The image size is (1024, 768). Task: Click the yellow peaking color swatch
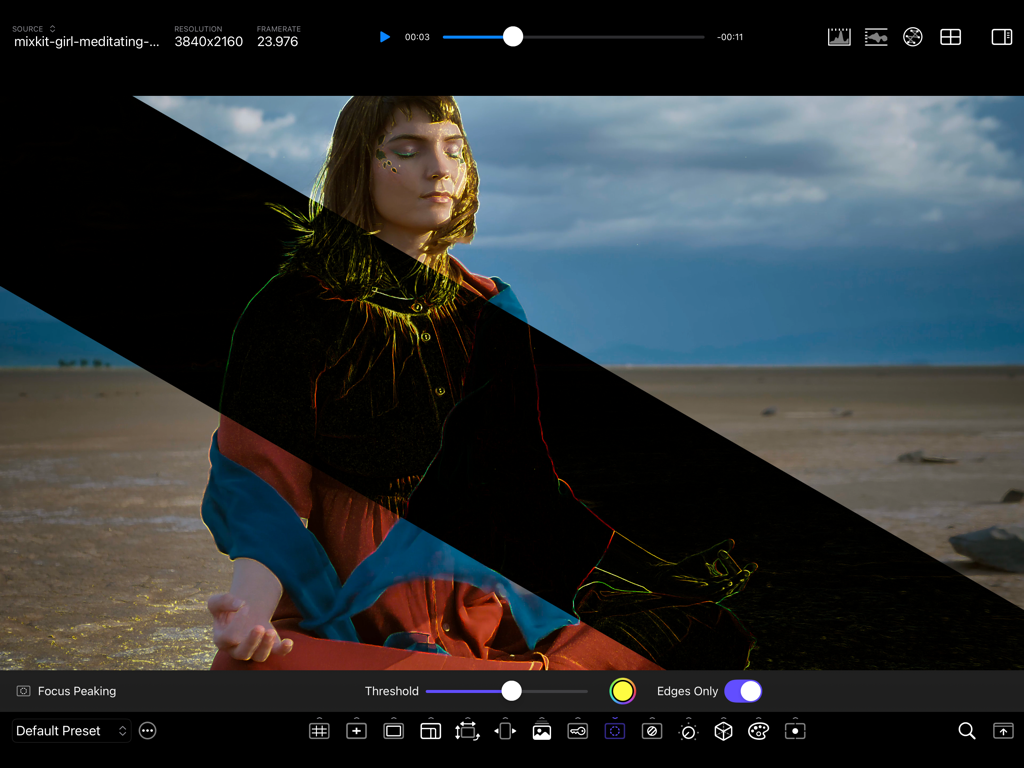tap(622, 691)
